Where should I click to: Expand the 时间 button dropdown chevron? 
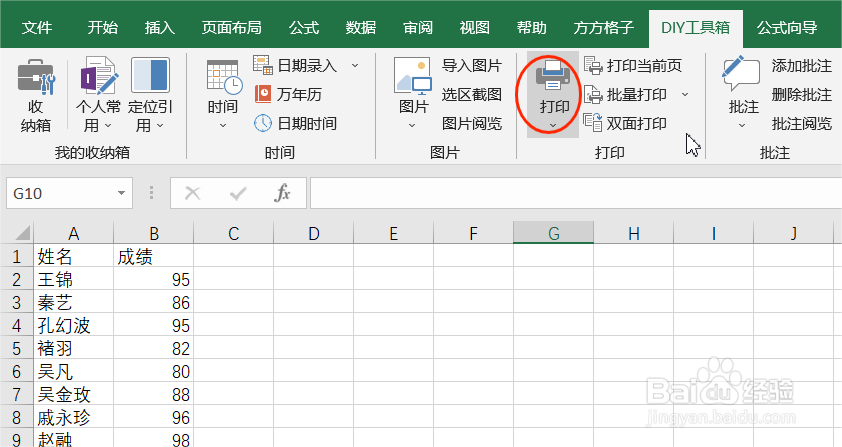223,126
